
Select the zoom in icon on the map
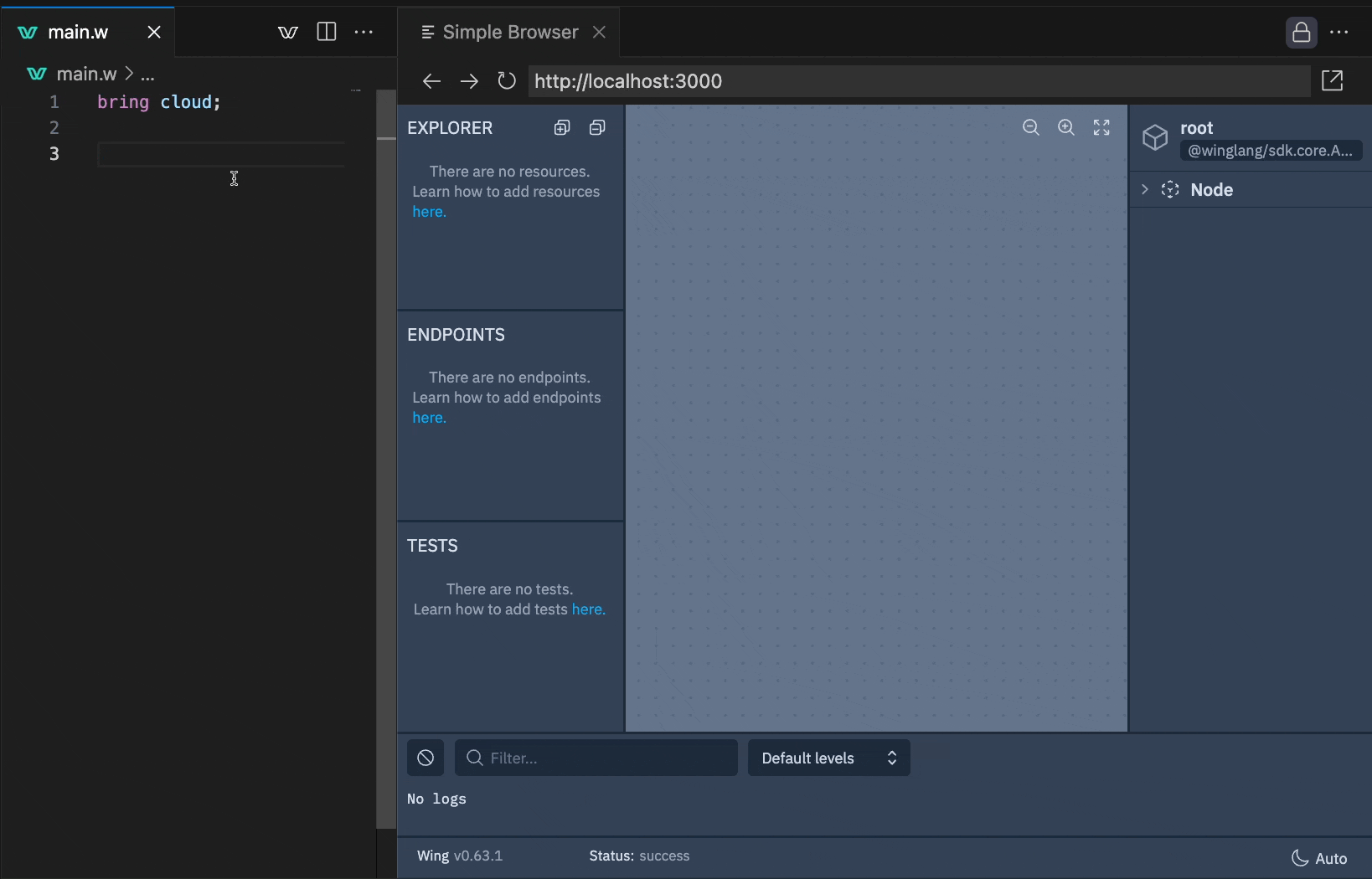pyautogui.click(x=1066, y=127)
